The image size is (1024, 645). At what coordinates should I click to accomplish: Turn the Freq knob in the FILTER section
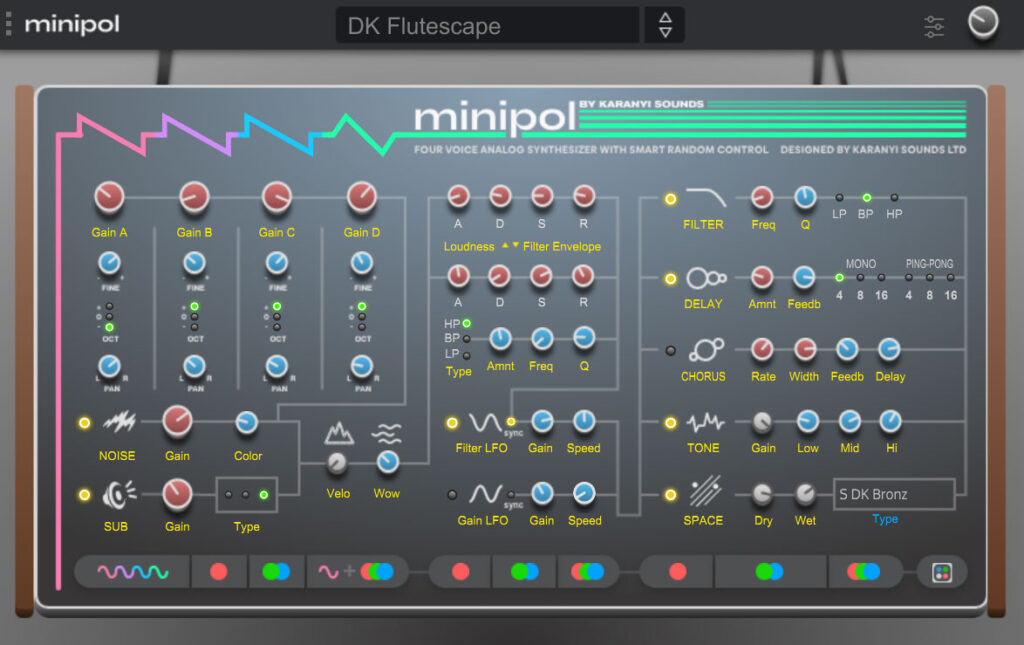[762, 197]
